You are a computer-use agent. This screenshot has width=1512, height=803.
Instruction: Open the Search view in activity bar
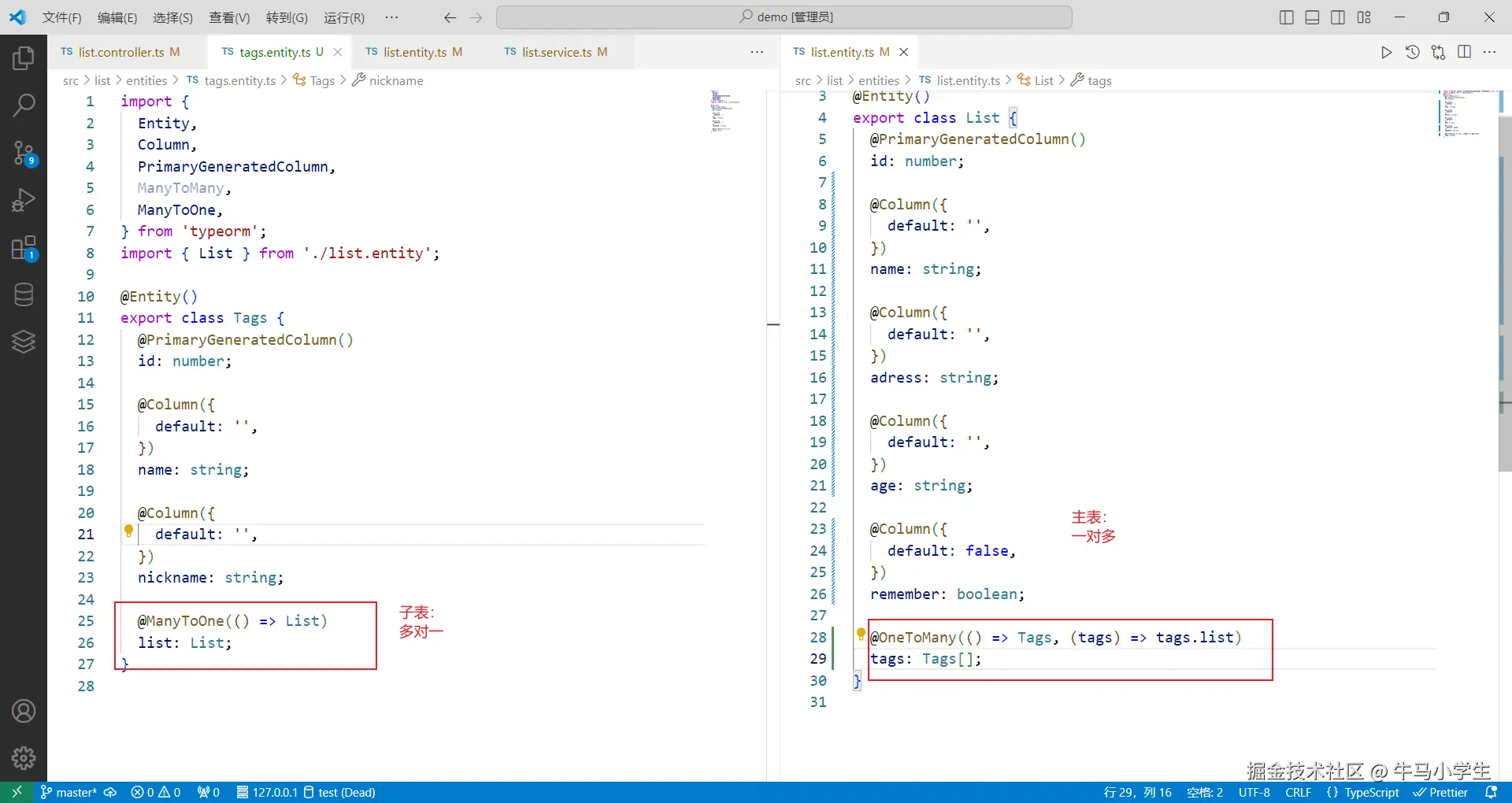point(24,105)
